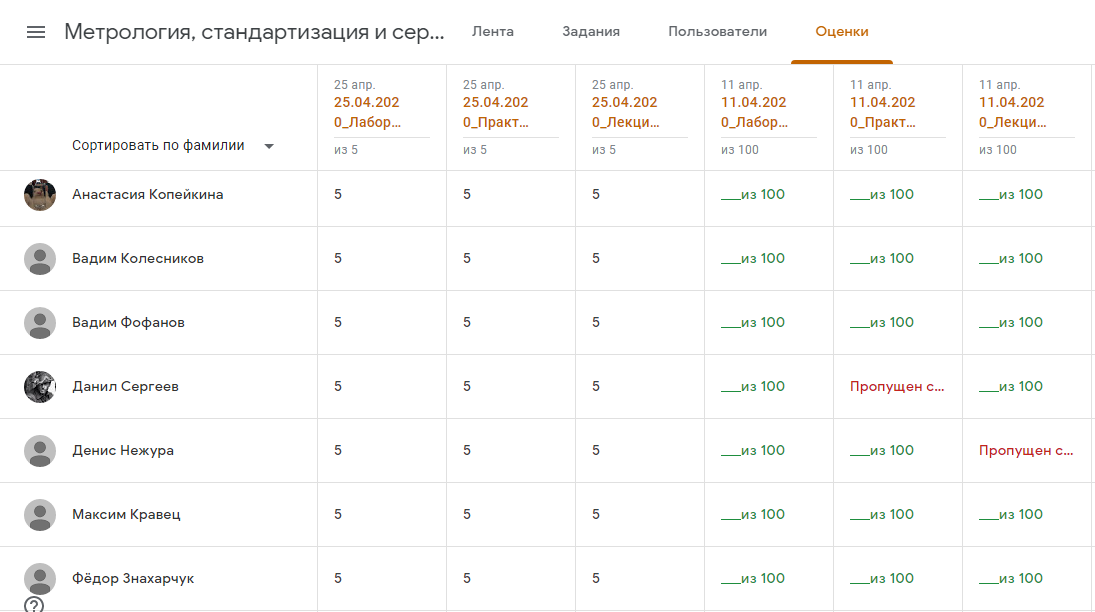Switch to the Лента tab

[493, 32]
